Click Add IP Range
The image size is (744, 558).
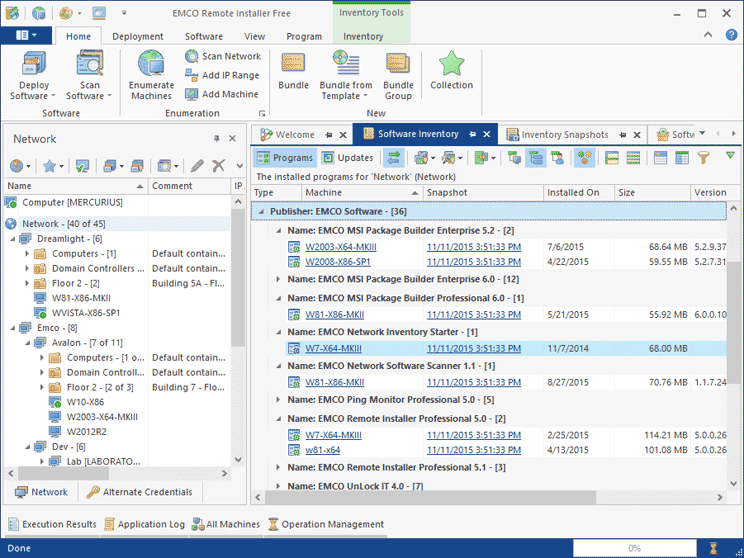[222, 75]
